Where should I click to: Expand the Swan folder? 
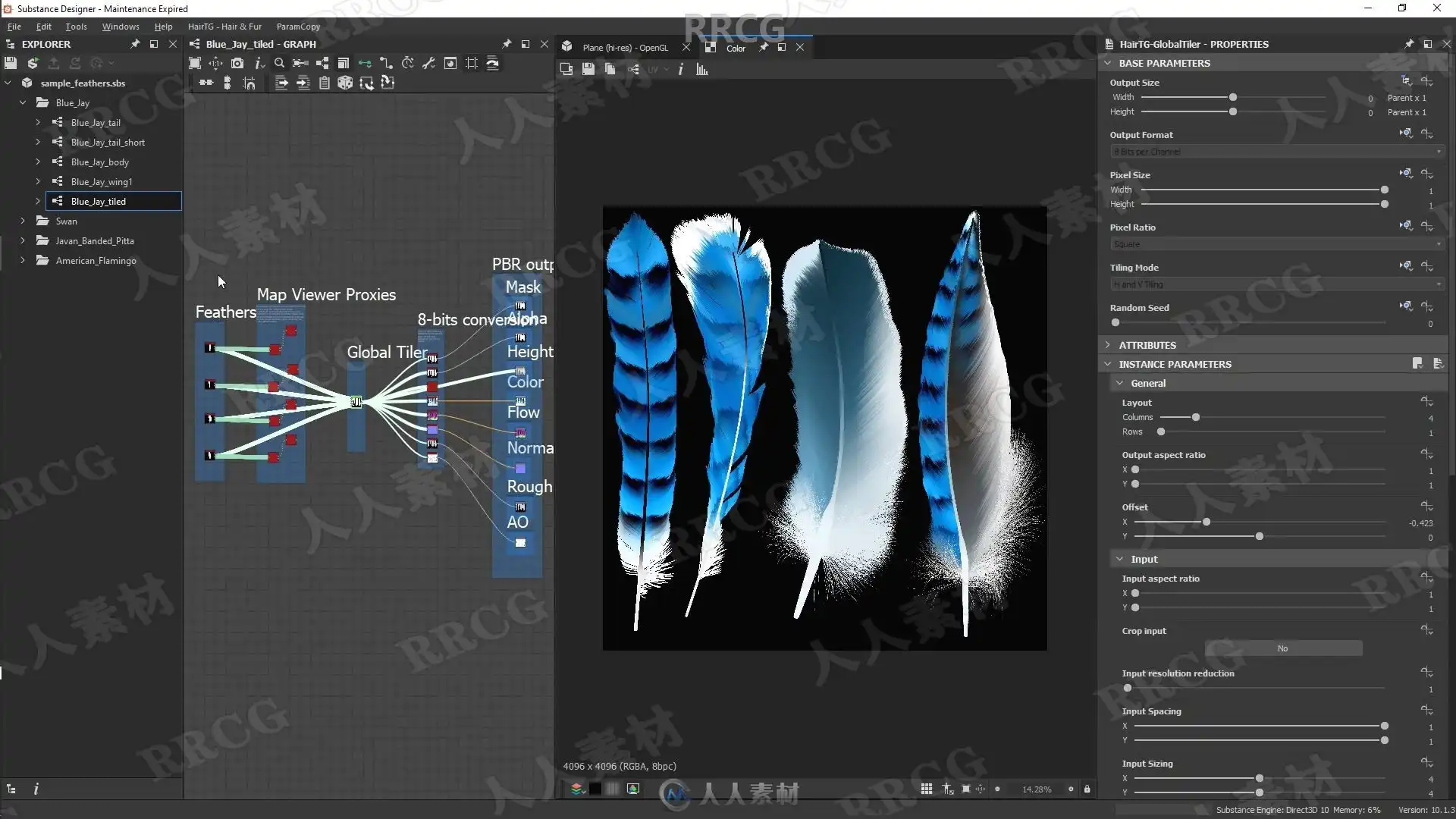23,221
